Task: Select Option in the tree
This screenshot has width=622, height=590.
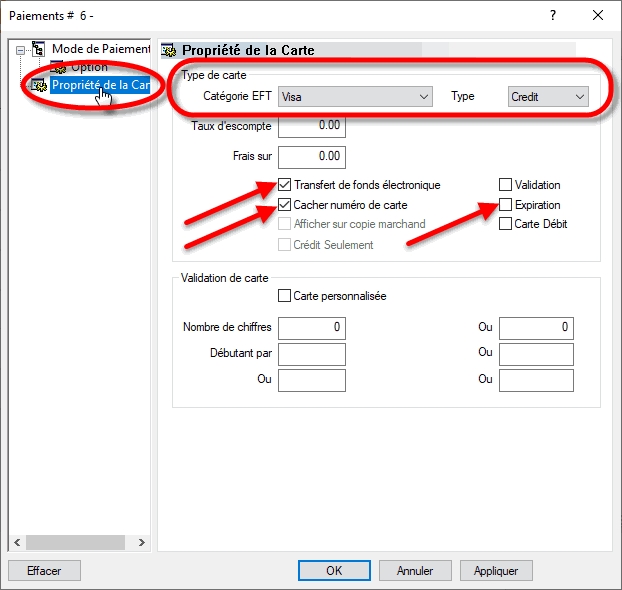Action: [x=89, y=67]
